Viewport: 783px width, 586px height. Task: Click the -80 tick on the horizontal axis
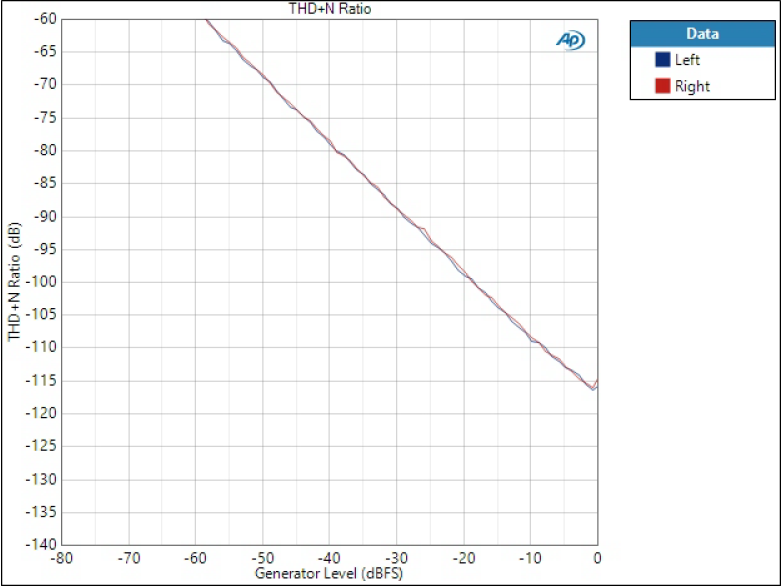(x=61, y=558)
